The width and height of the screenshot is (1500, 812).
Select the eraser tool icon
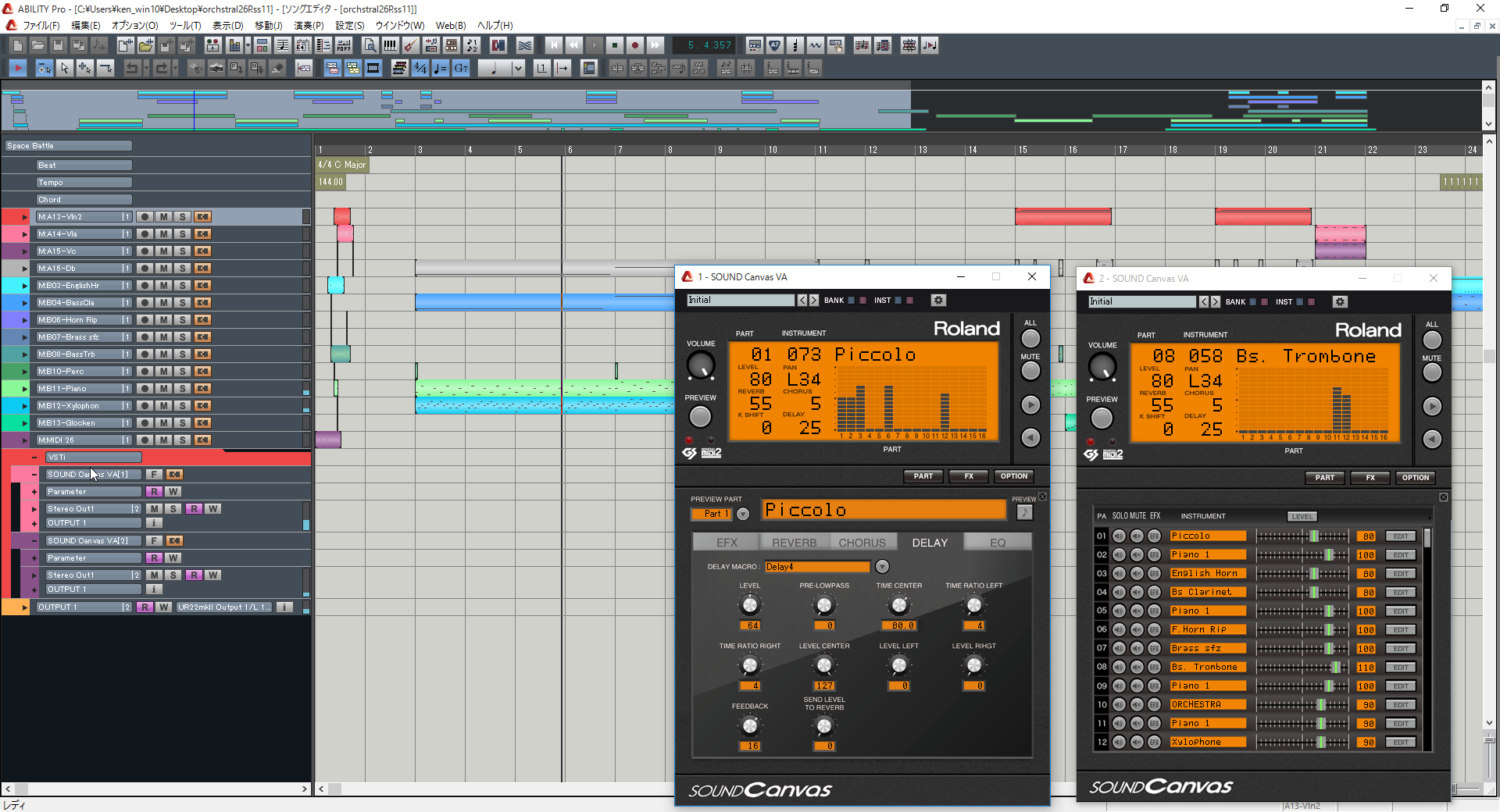click(277, 69)
